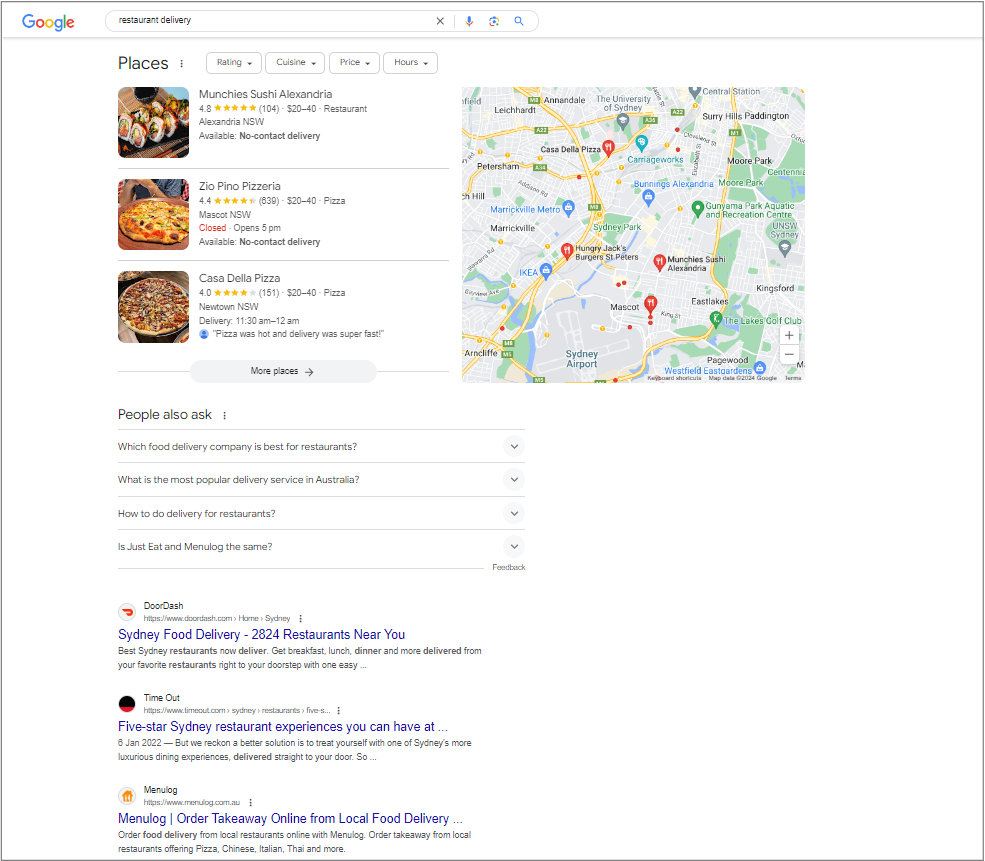Screen dimensions: 985x861
Task: Open People also ask three-dot menu
Action: (x=224, y=415)
